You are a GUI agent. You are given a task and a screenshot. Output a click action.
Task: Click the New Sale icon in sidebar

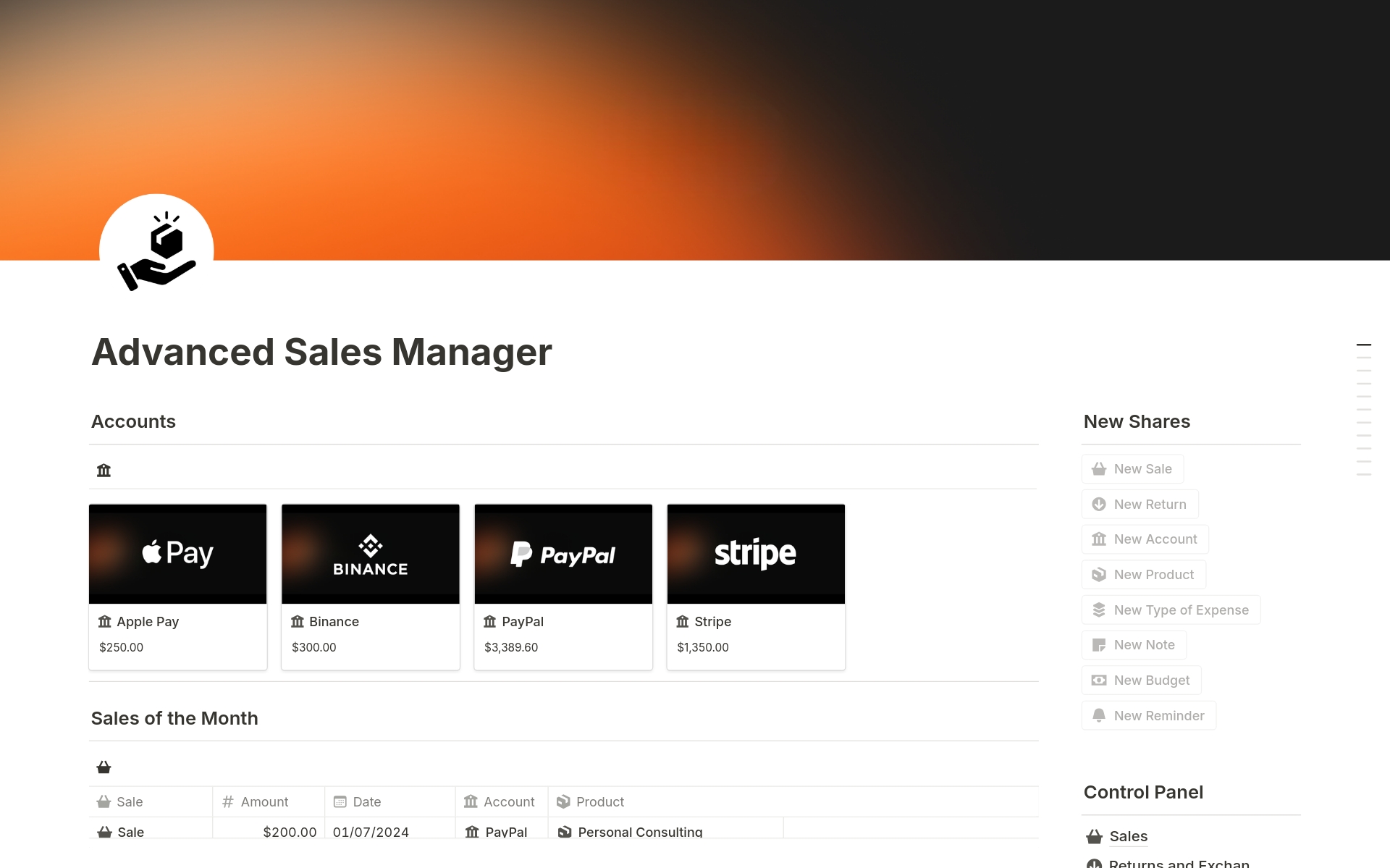(1100, 468)
